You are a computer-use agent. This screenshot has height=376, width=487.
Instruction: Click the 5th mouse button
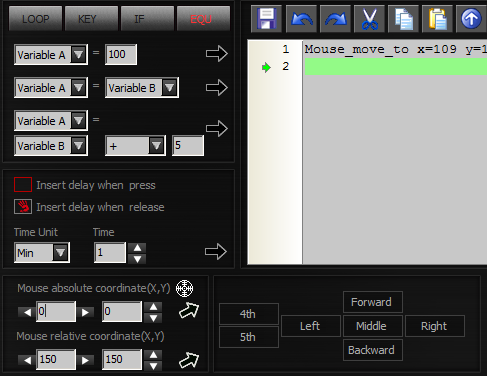pos(249,337)
